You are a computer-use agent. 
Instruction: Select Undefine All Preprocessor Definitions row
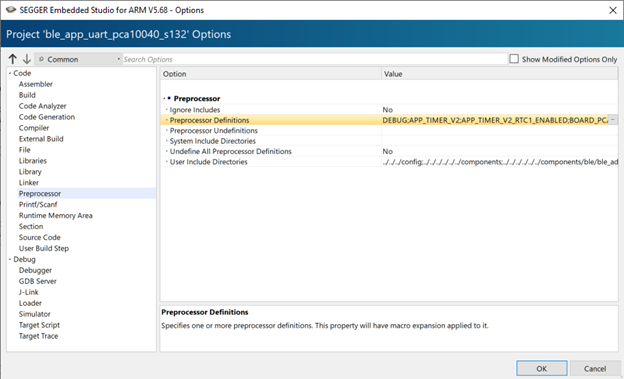(x=389, y=151)
